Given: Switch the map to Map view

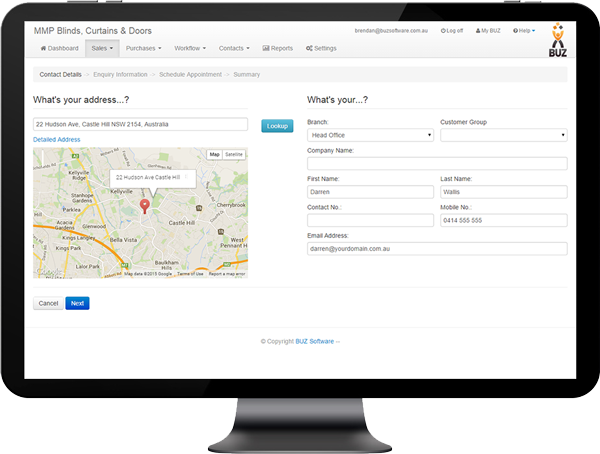Looking at the screenshot, I should tap(215, 154).
